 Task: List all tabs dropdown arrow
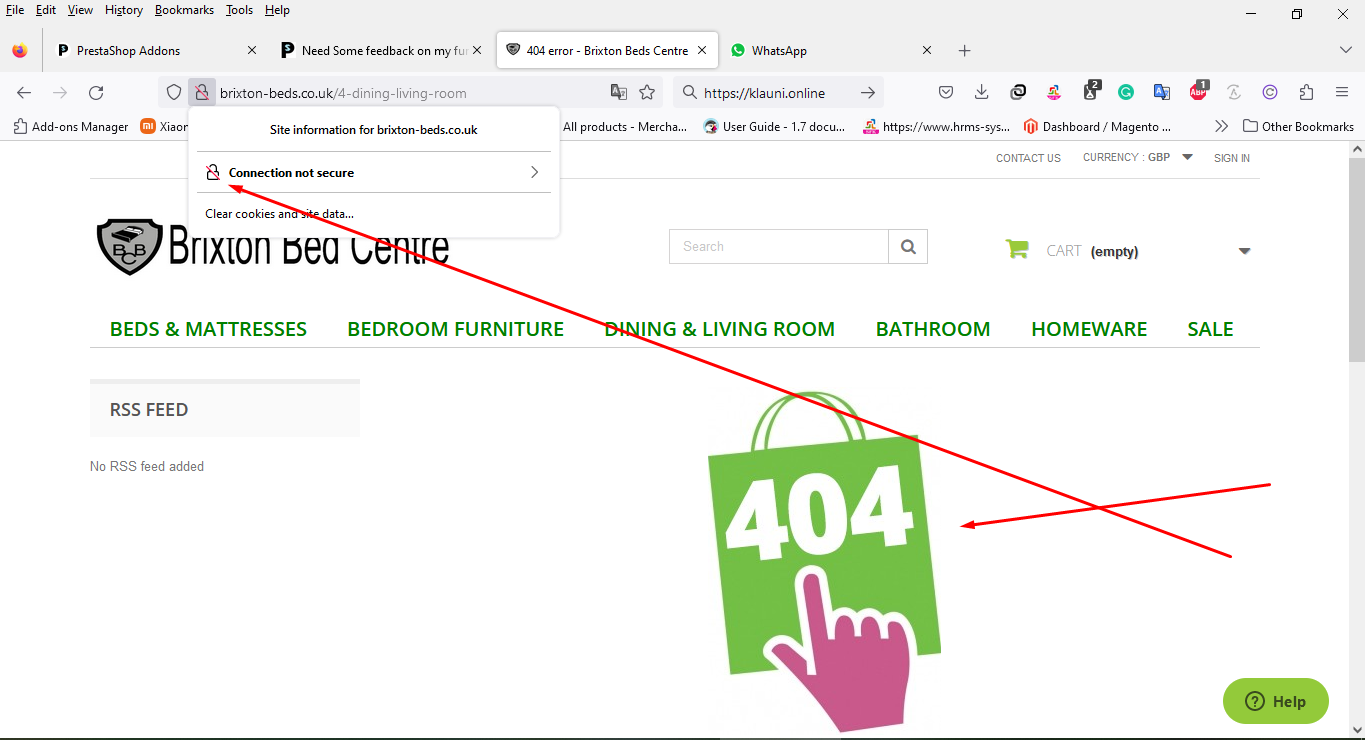(1345, 51)
